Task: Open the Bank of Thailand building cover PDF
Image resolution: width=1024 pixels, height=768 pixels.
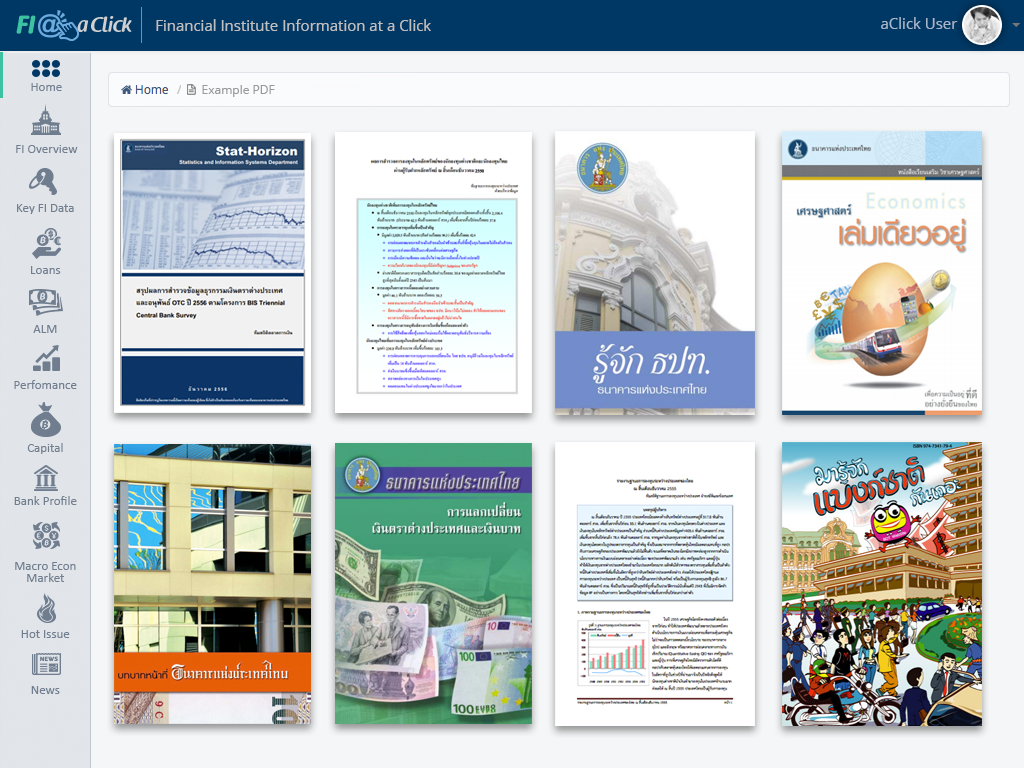Action: pos(654,273)
